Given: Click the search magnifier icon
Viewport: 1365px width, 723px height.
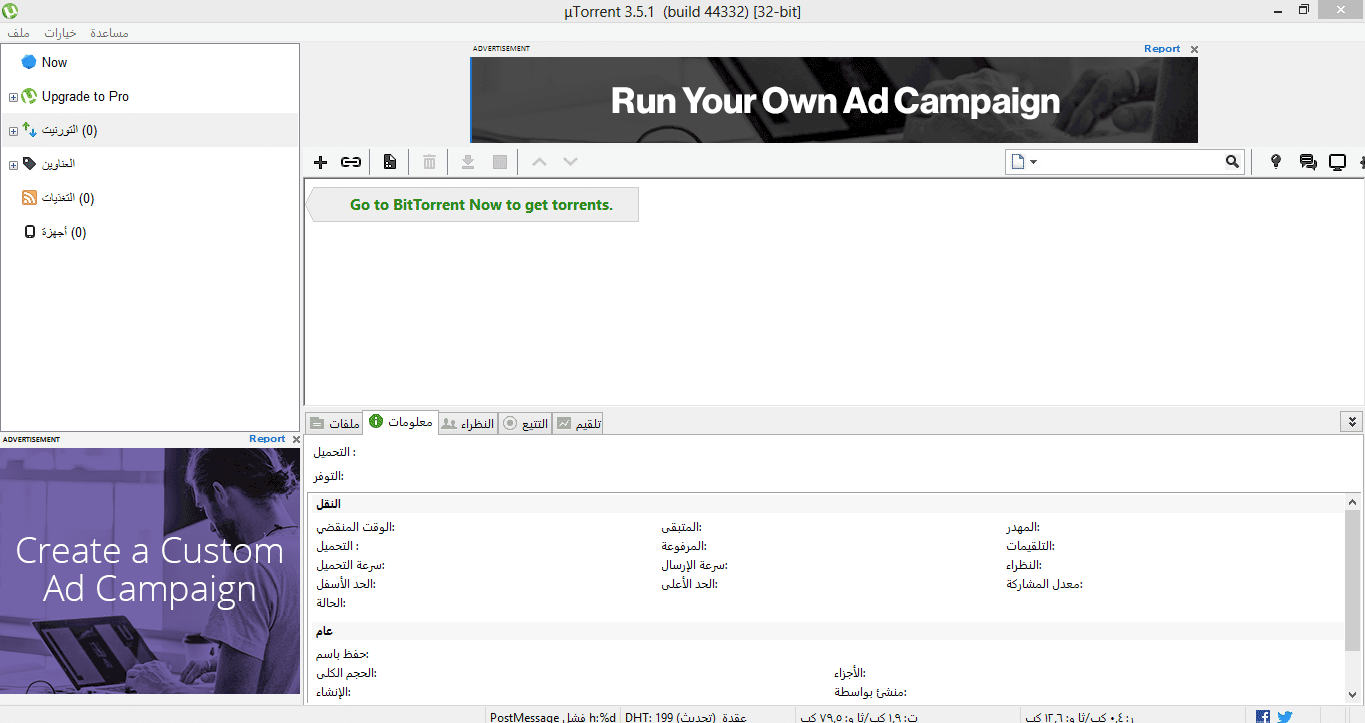Looking at the screenshot, I should coord(1232,162).
